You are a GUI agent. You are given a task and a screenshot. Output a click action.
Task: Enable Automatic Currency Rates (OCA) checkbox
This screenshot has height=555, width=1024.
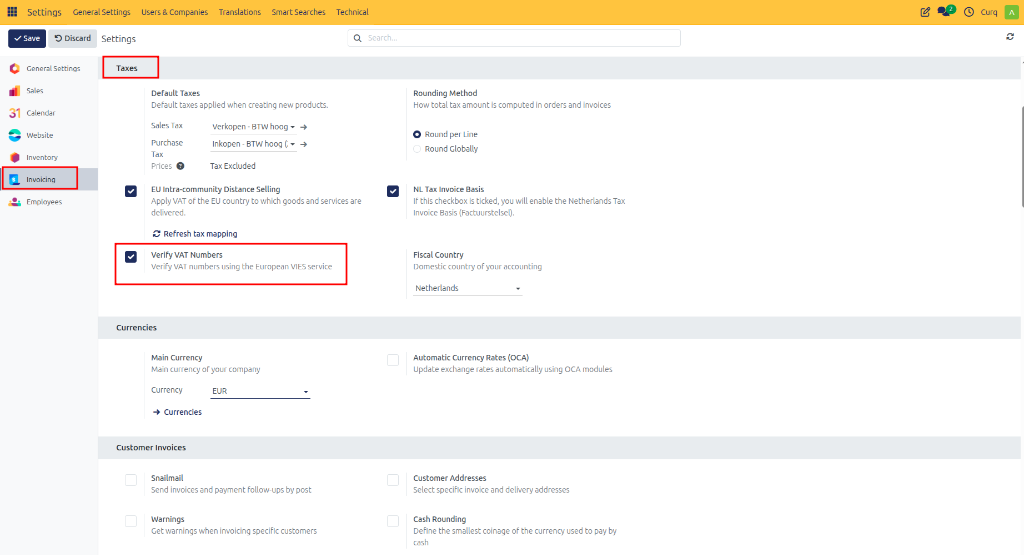coord(392,360)
